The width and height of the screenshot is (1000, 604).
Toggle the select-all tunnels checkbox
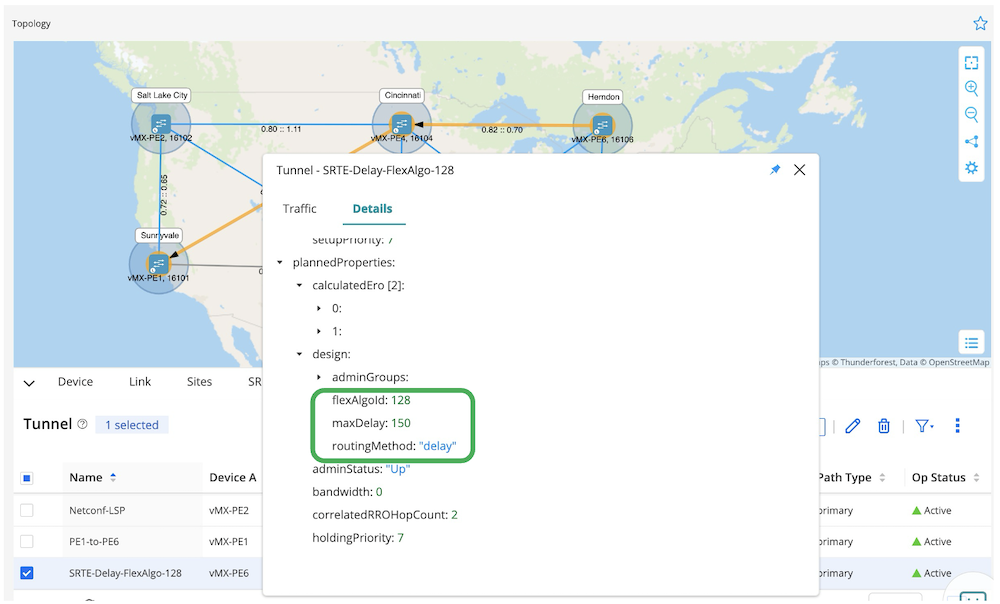[27, 478]
